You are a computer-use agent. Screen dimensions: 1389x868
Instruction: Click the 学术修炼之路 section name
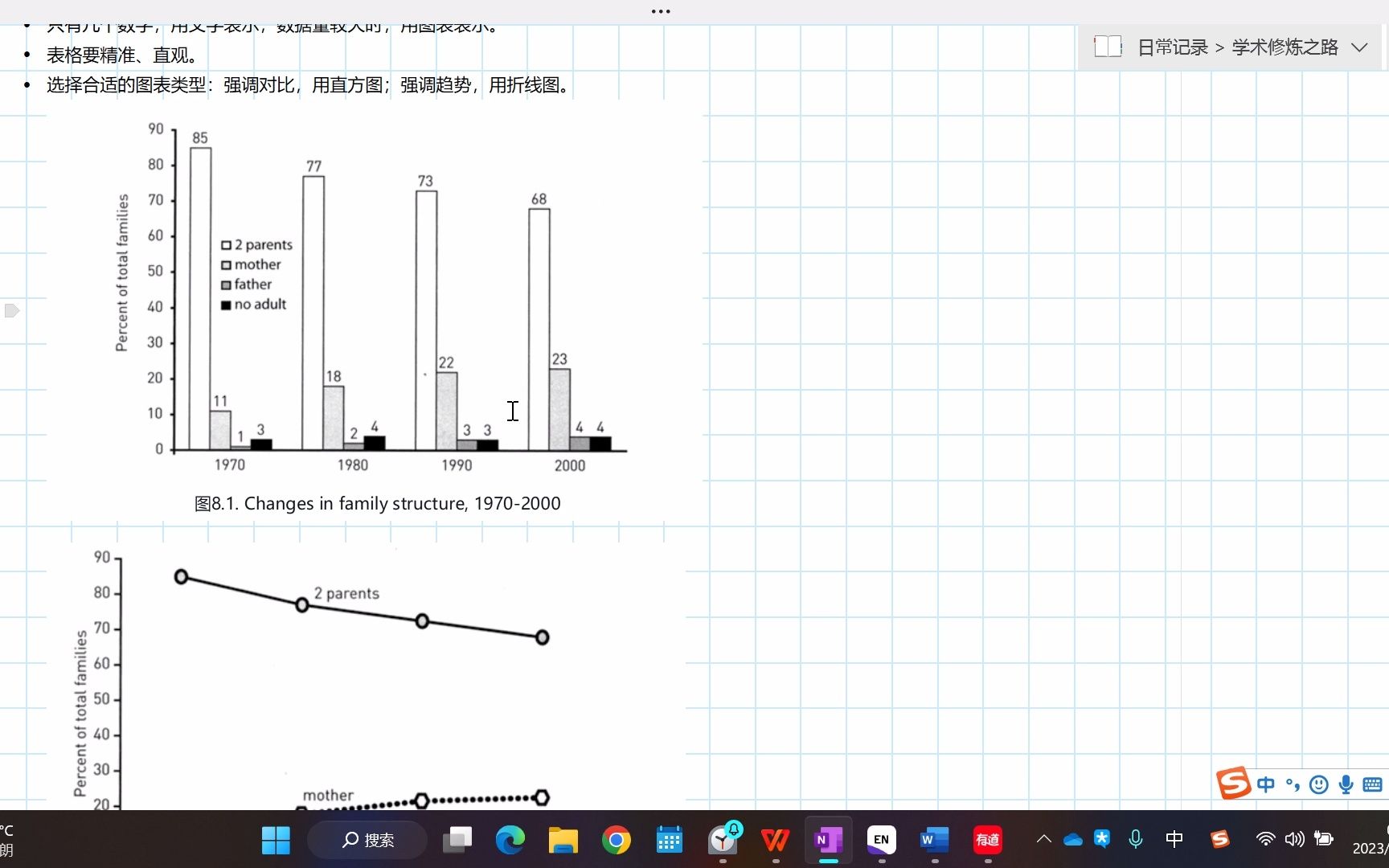click(1285, 47)
